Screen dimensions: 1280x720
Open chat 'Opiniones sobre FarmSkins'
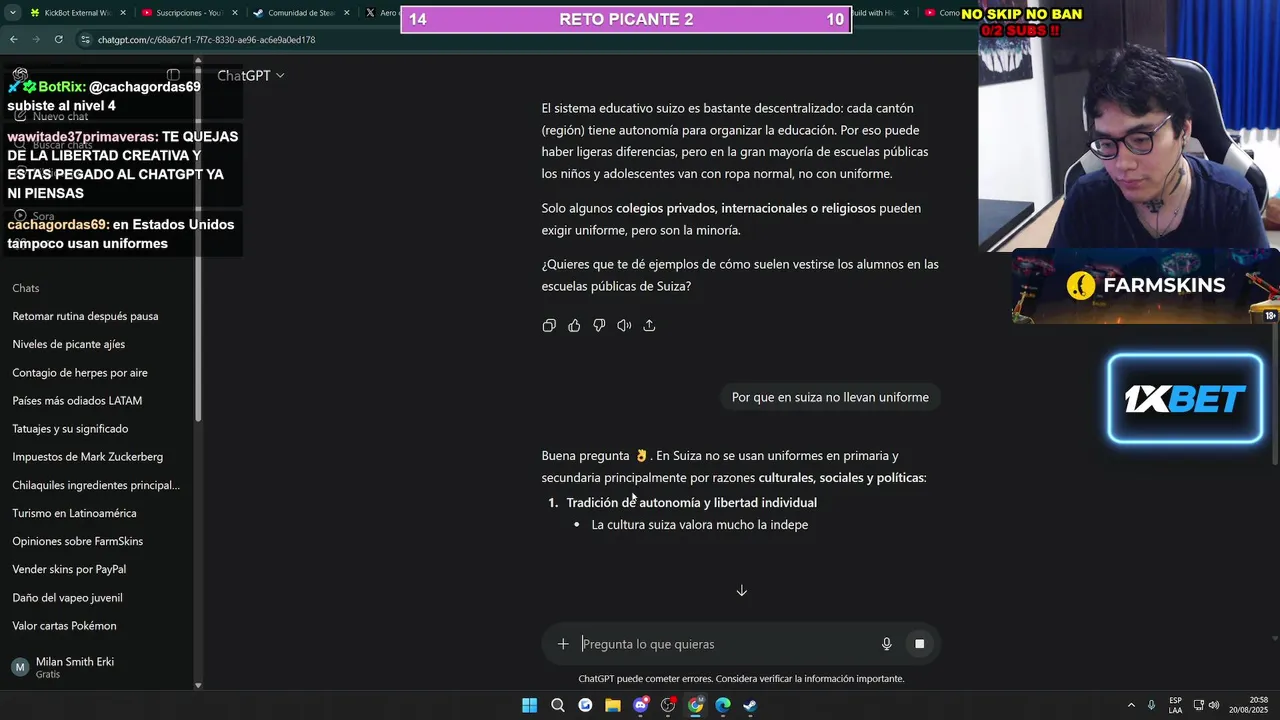pyautogui.click(x=98, y=541)
